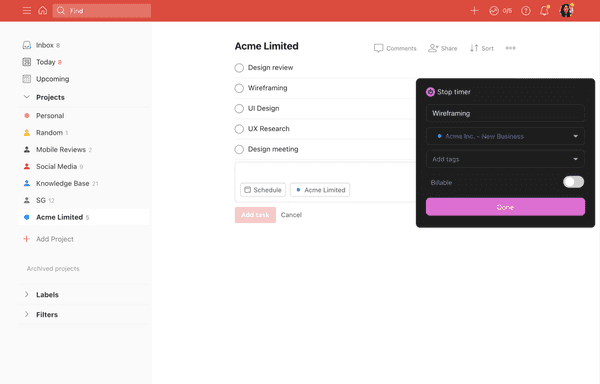
Task: Open the user avatar menu
Action: pos(567,10)
